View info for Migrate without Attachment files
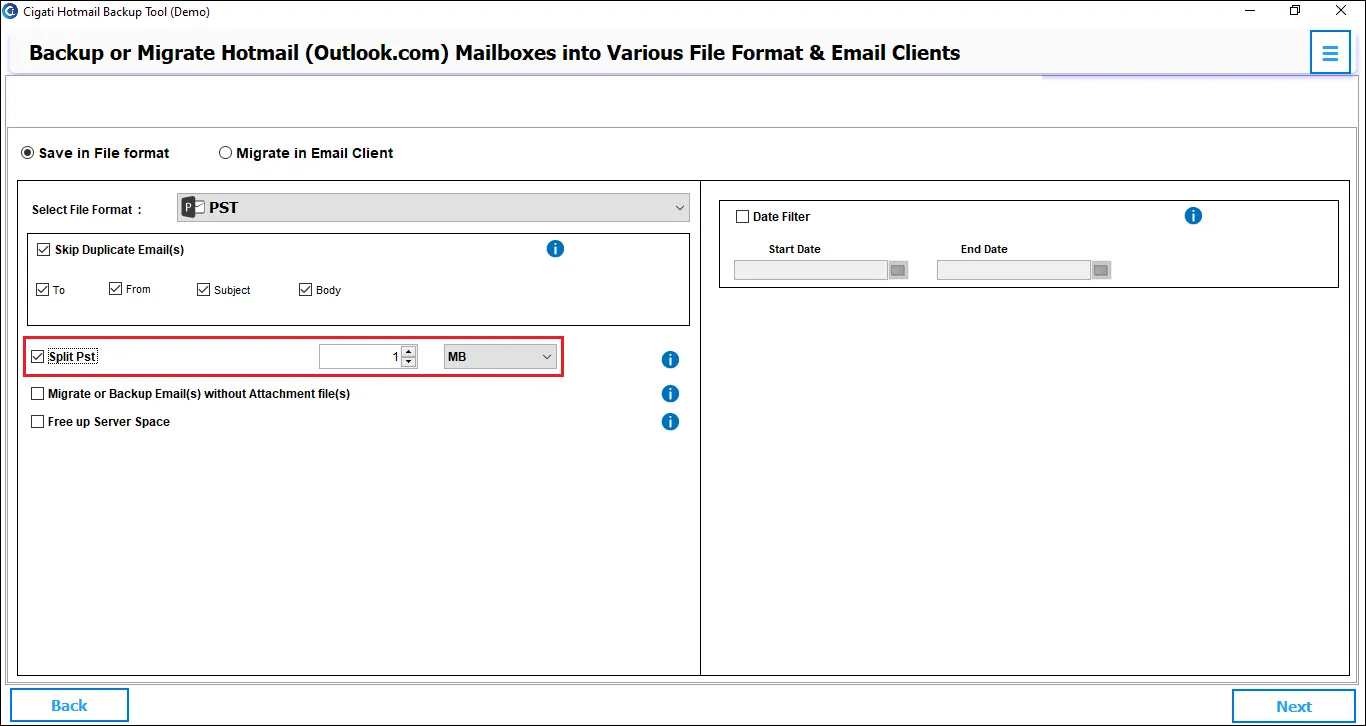1366x726 pixels. [670, 394]
